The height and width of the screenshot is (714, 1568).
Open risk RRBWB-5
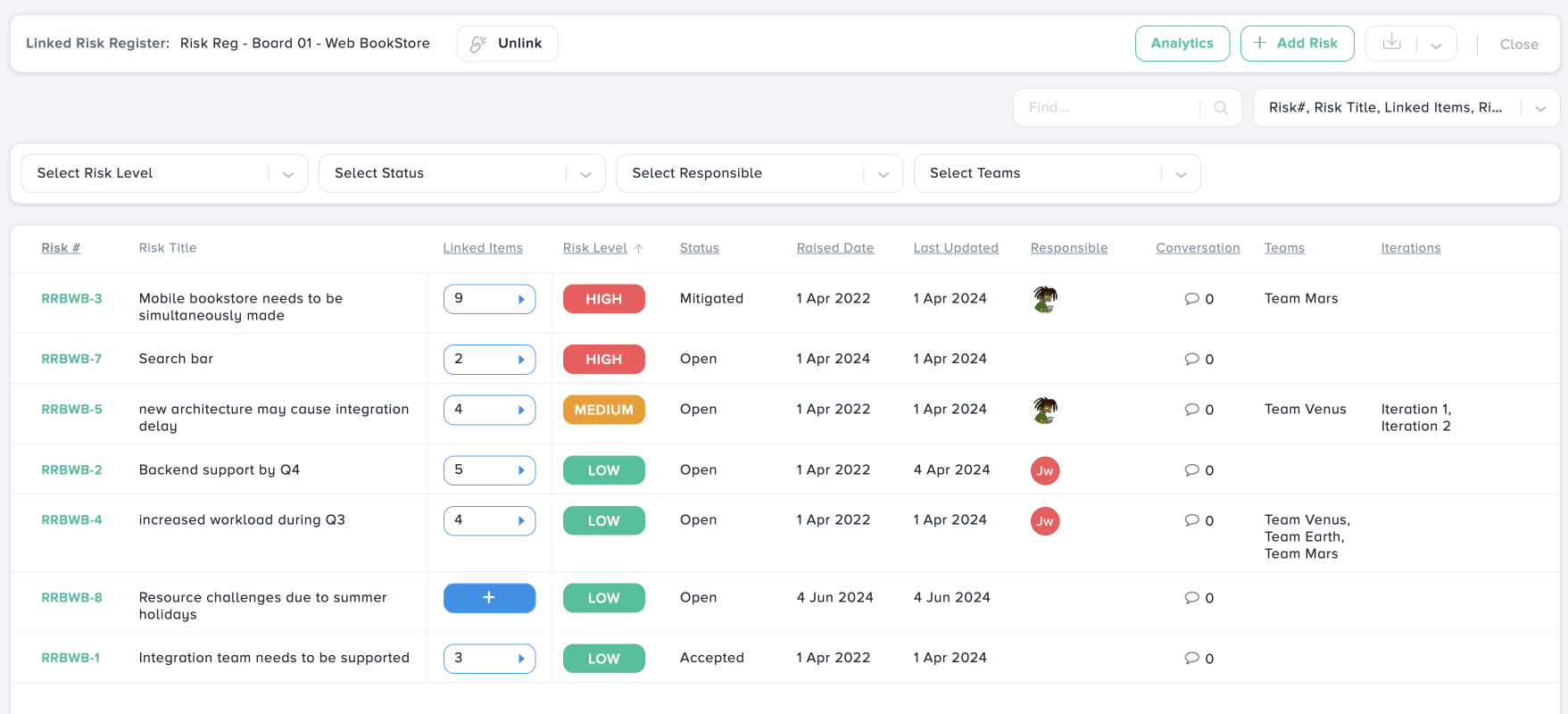[71, 410]
